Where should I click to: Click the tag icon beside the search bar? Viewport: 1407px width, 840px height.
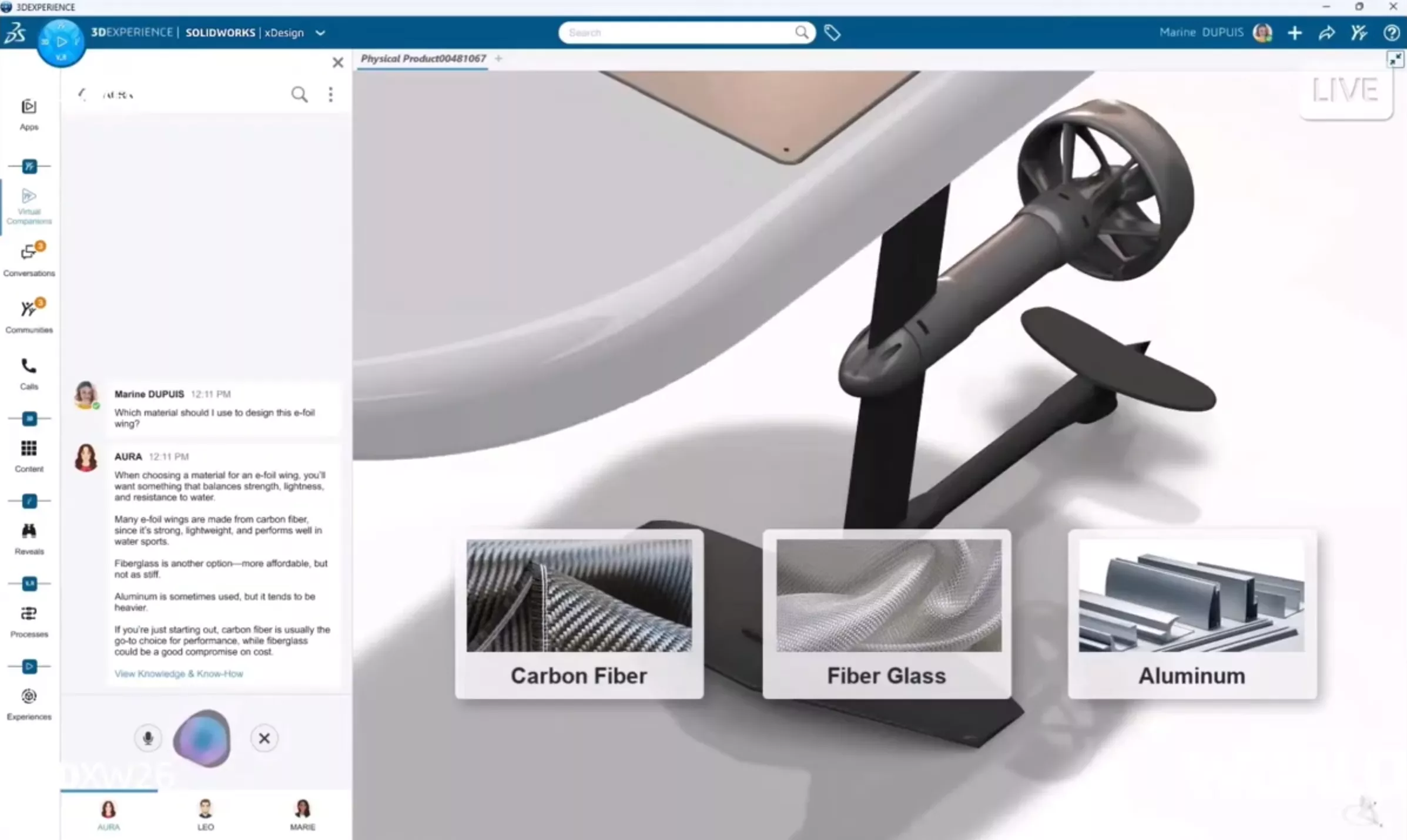832,33
